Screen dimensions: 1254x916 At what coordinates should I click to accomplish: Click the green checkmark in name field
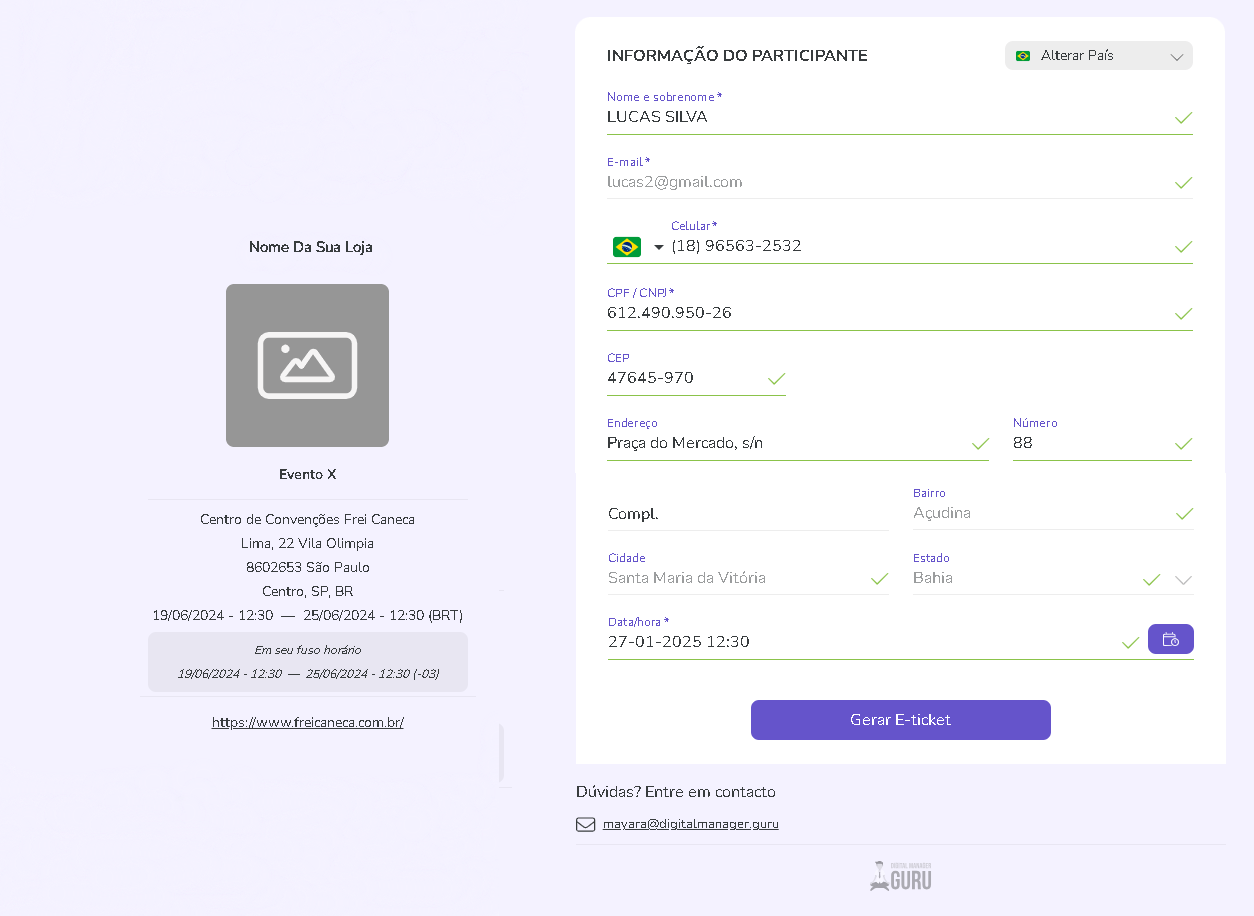(x=1183, y=118)
